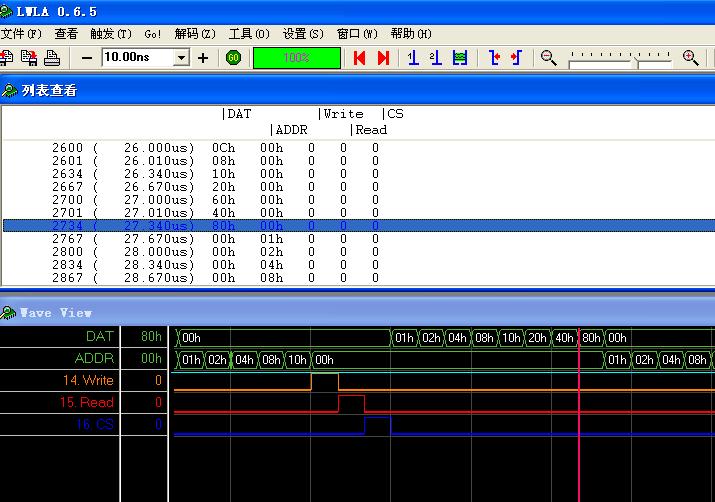
Task: Click the print icon in the toolbar
Action: pyautogui.click(x=52, y=58)
